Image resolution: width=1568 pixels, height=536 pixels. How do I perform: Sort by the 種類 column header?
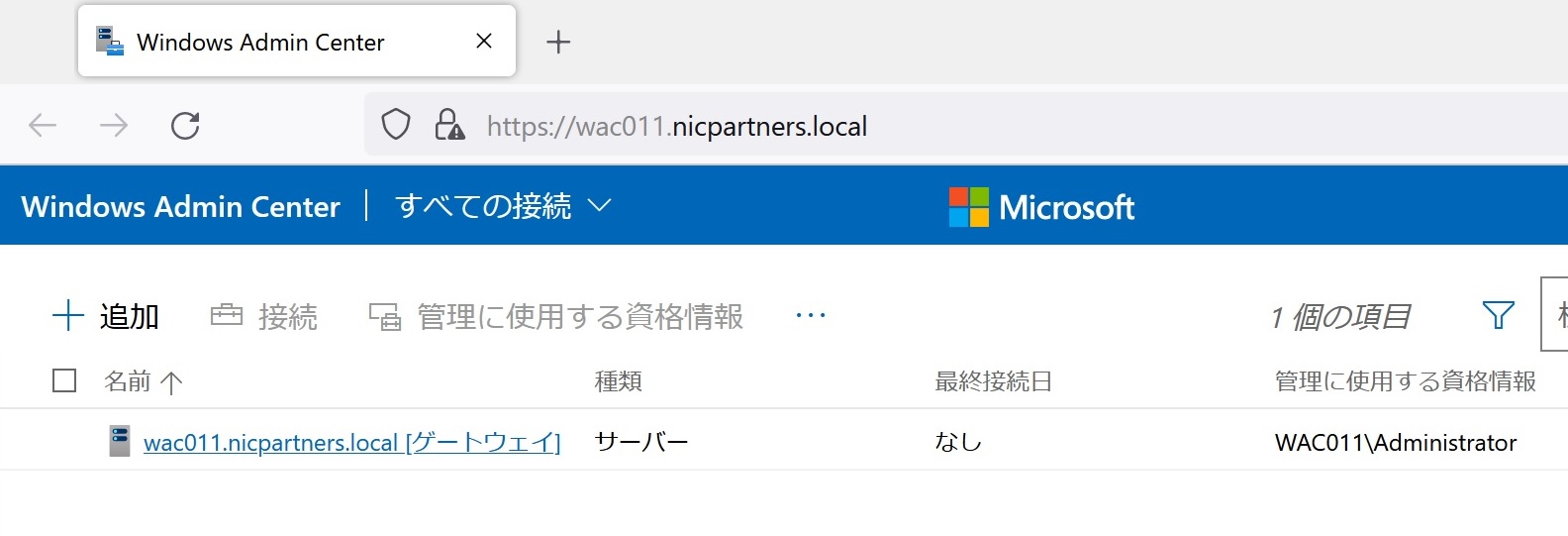coord(619,381)
